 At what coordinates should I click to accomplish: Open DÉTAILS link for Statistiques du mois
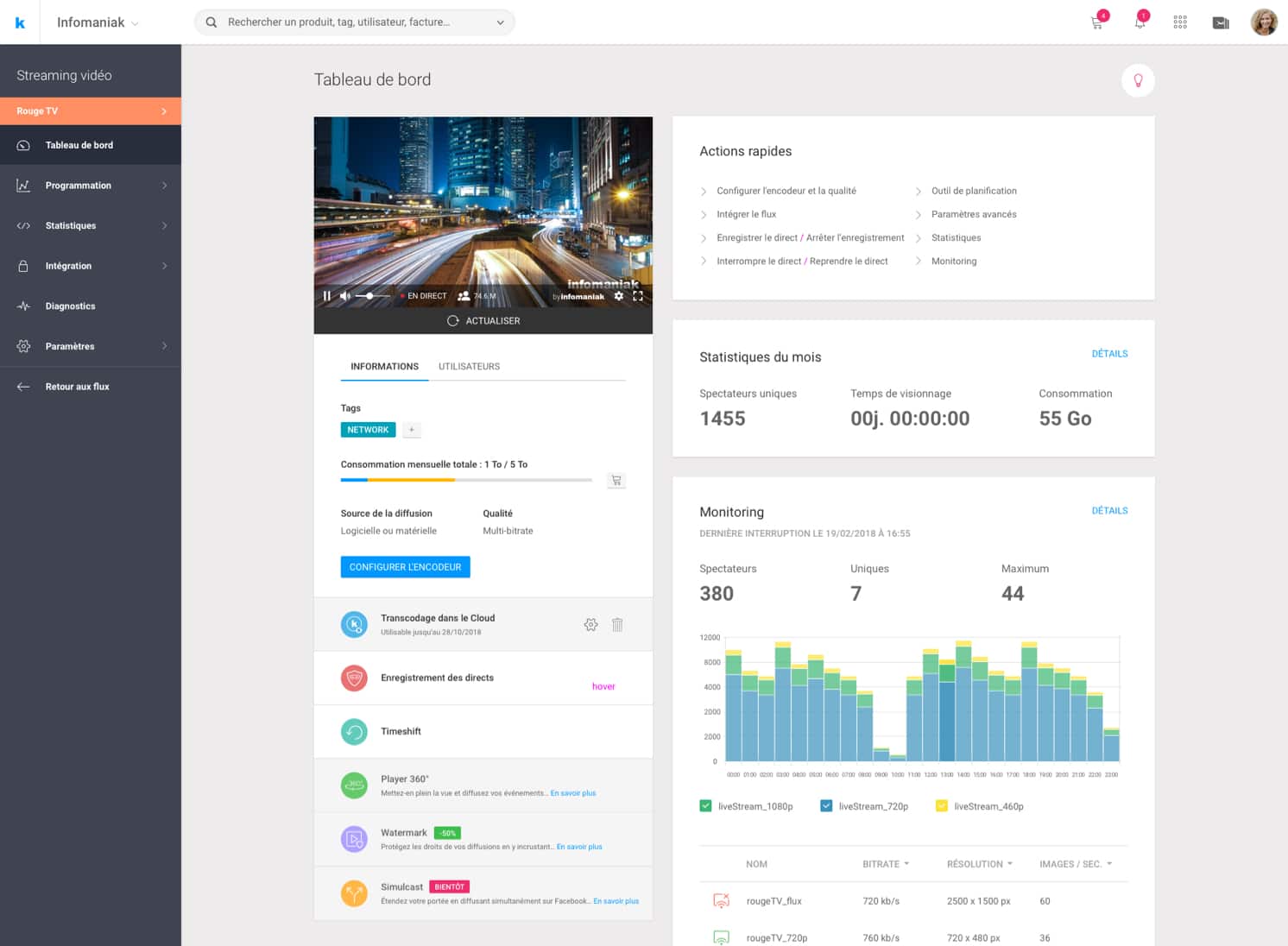(x=1109, y=354)
